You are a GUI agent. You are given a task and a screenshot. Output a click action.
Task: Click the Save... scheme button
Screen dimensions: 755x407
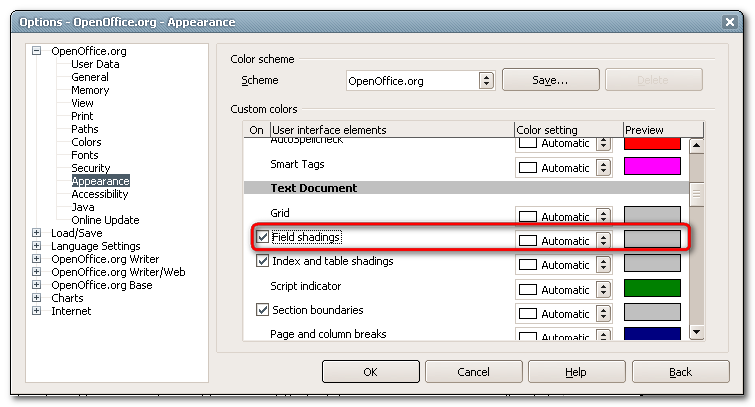[x=550, y=80]
